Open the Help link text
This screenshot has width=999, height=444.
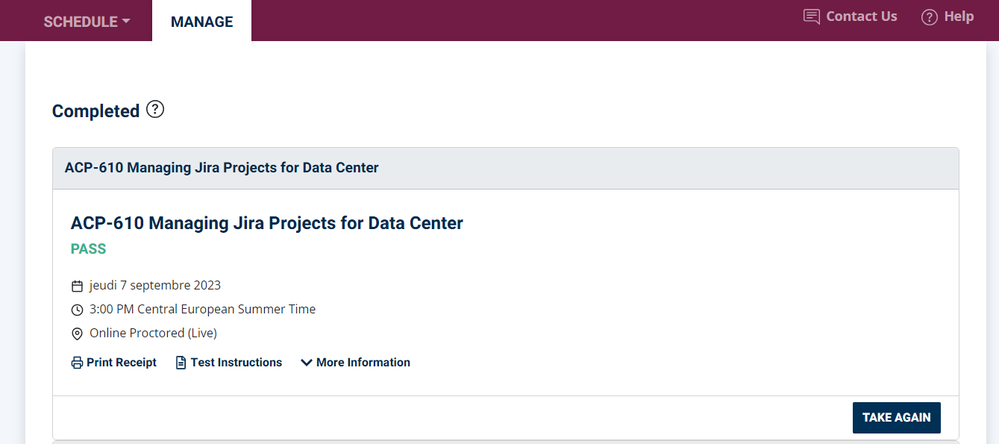958,16
